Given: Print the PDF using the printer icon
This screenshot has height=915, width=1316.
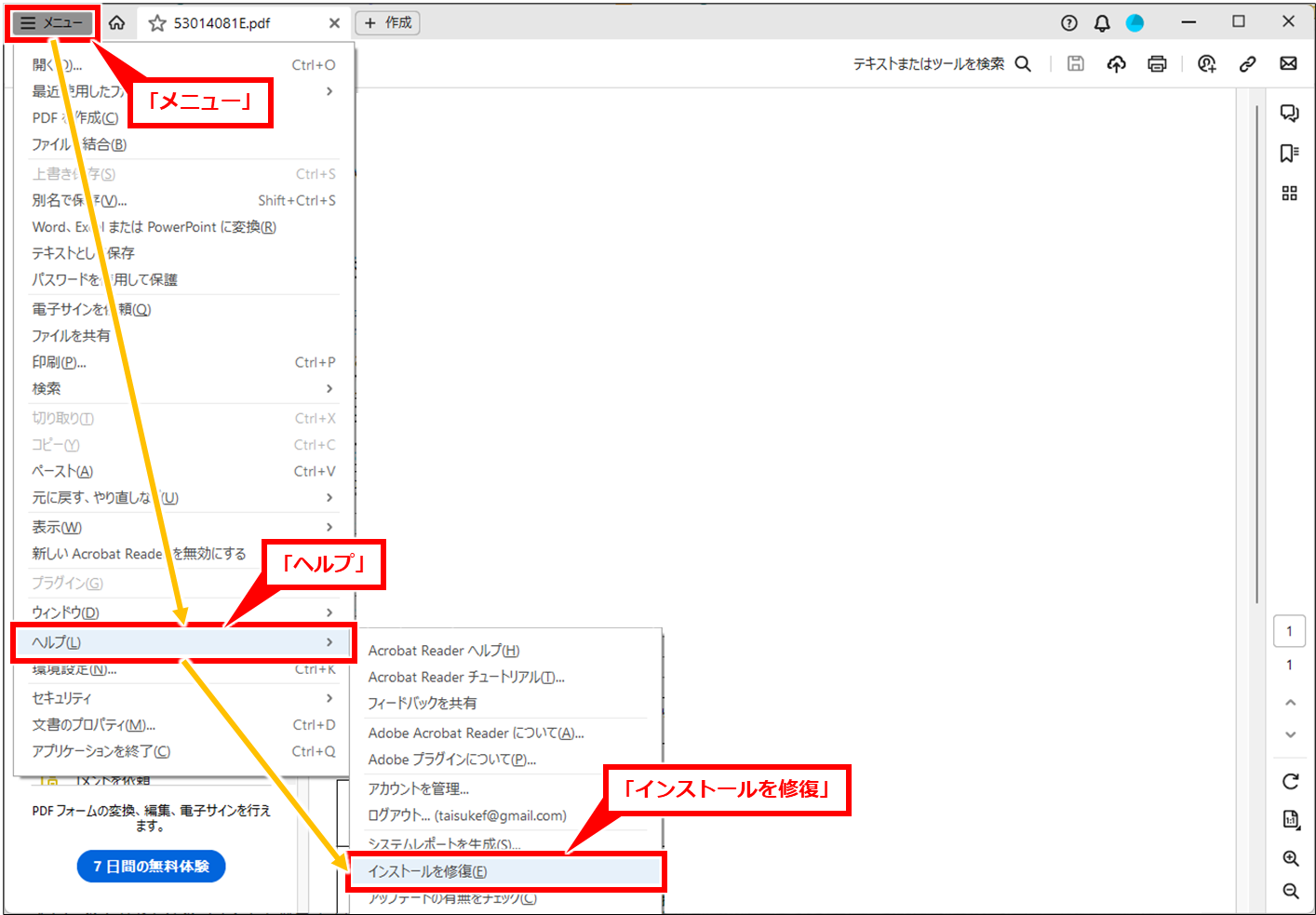Looking at the screenshot, I should coord(1157,63).
